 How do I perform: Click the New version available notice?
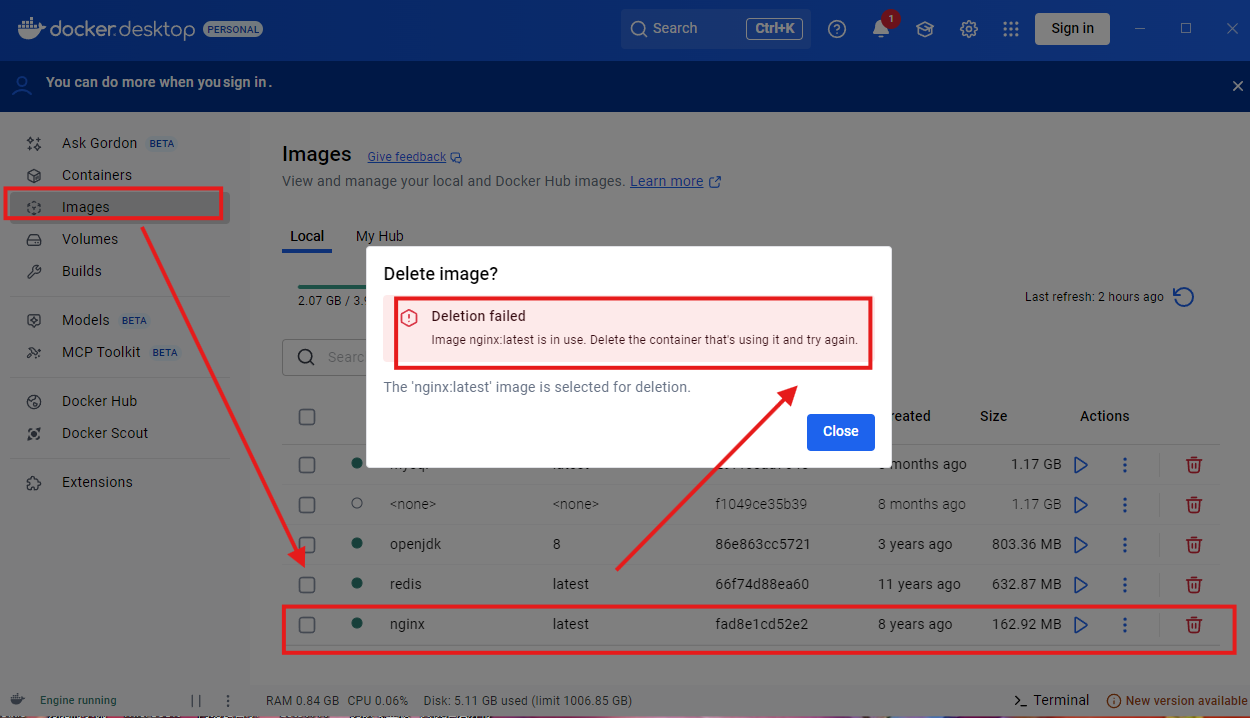[x=1177, y=701]
